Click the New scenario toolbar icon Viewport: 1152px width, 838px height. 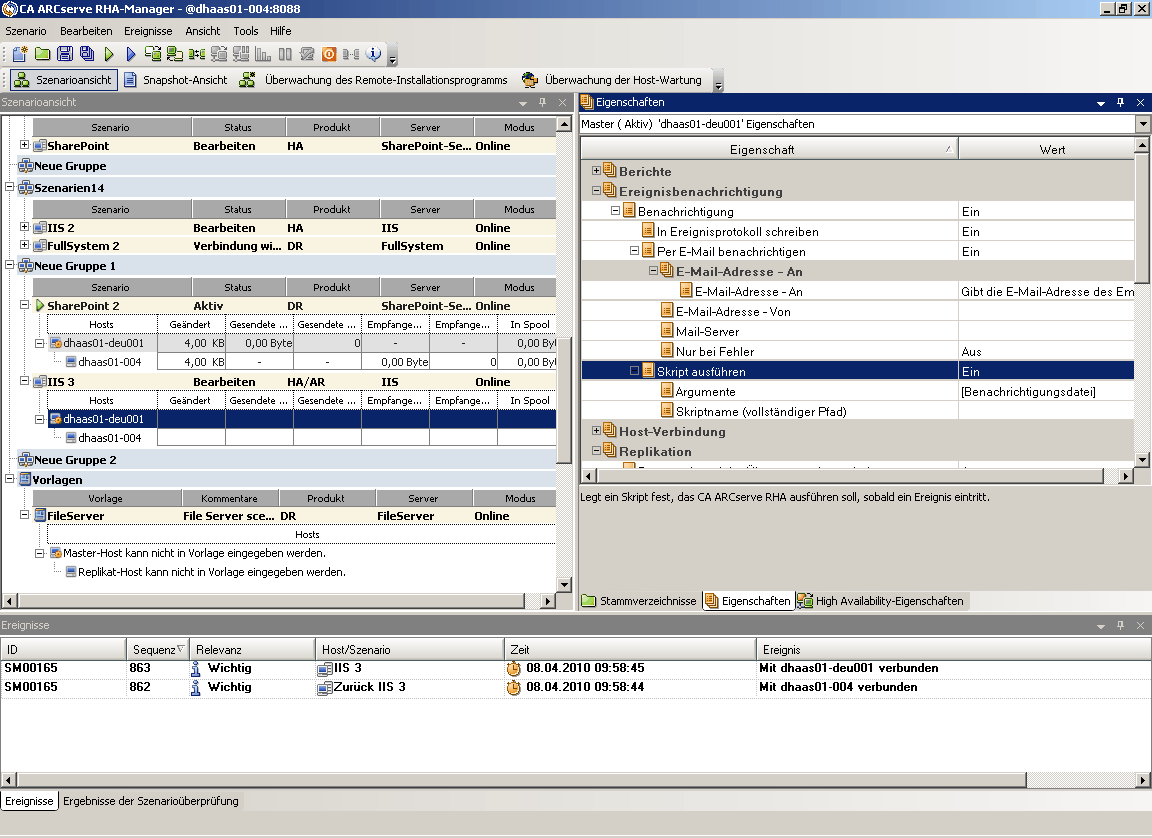(x=19, y=54)
